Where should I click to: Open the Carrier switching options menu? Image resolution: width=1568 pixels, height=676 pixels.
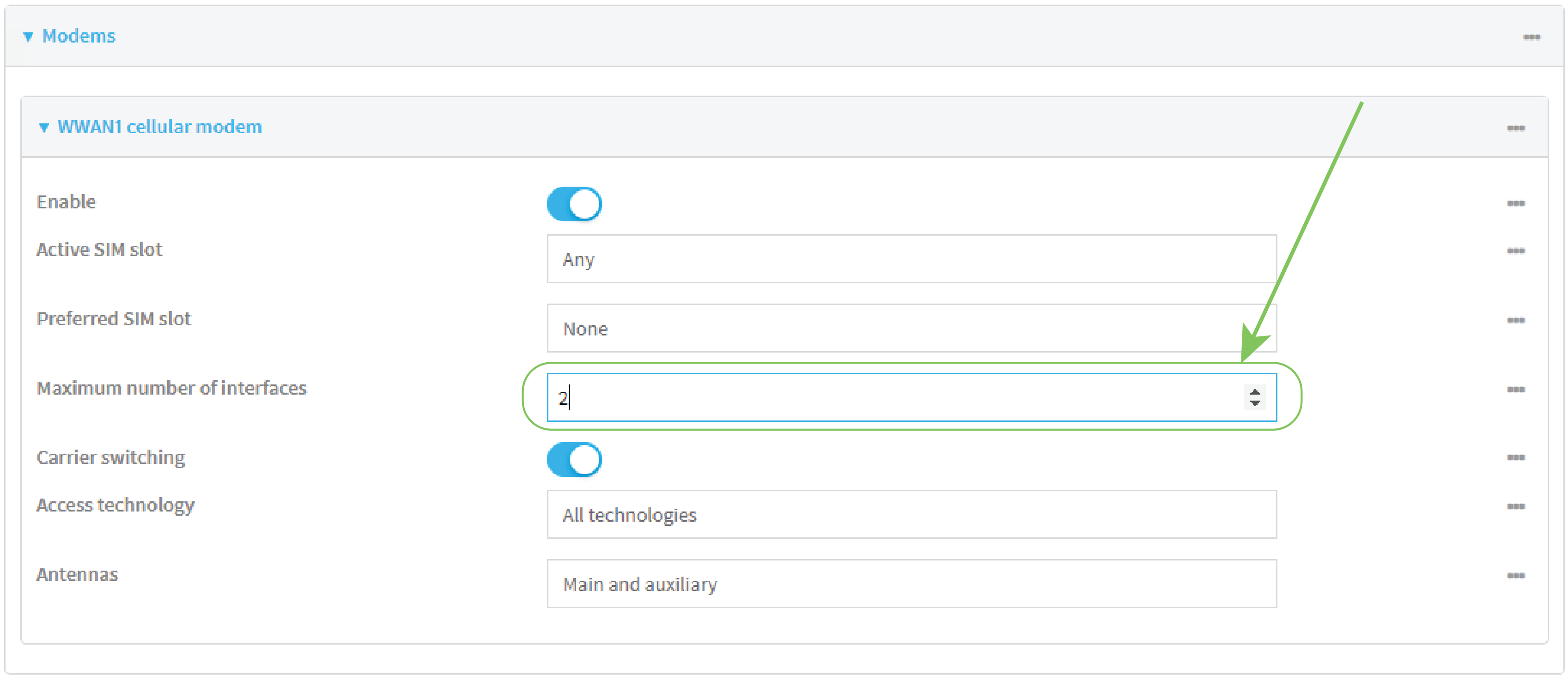1517,458
